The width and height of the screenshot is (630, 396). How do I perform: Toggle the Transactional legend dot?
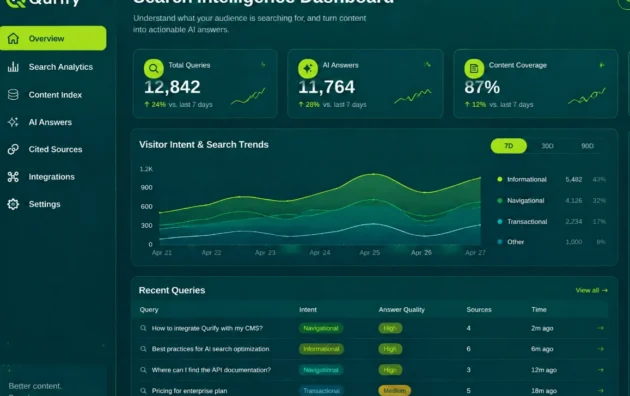[x=500, y=222]
